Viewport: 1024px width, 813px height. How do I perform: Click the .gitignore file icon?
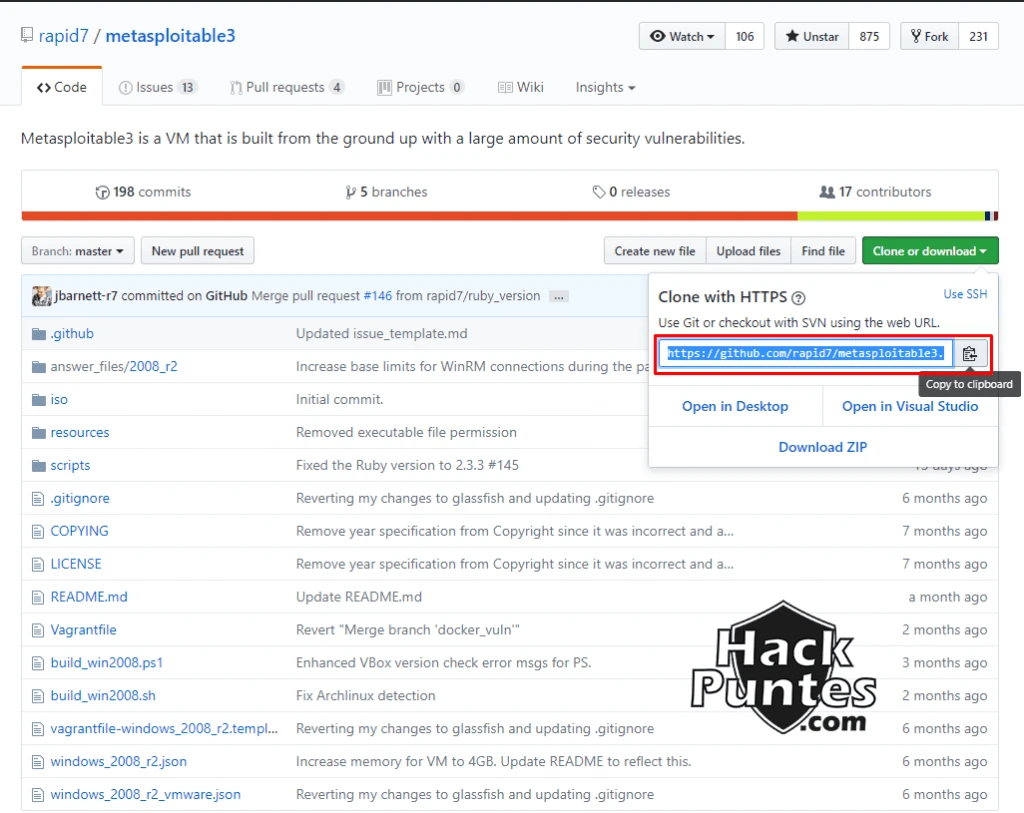pos(38,499)
